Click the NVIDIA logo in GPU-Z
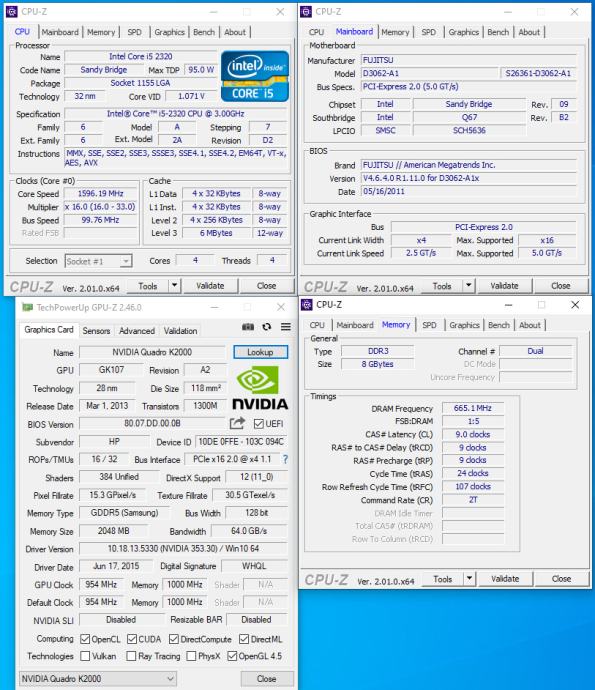 (x=260, y=388)
